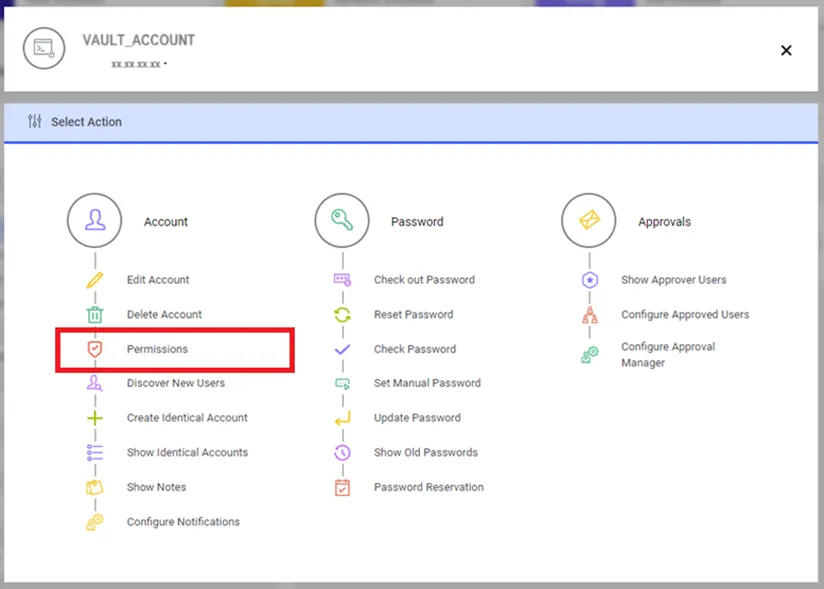Click the Show Notes sticky-note icon

[x=95, y=488]
